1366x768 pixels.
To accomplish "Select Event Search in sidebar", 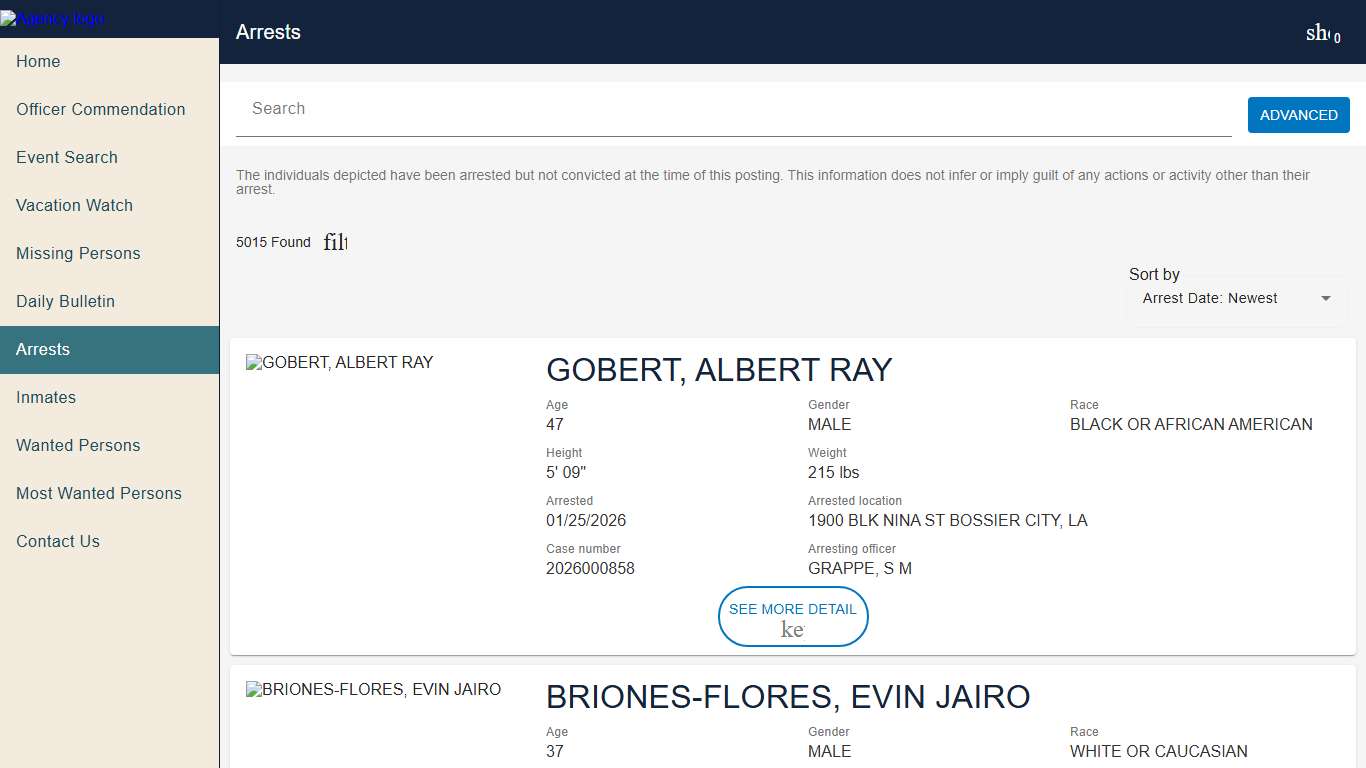I will [67, 157].
